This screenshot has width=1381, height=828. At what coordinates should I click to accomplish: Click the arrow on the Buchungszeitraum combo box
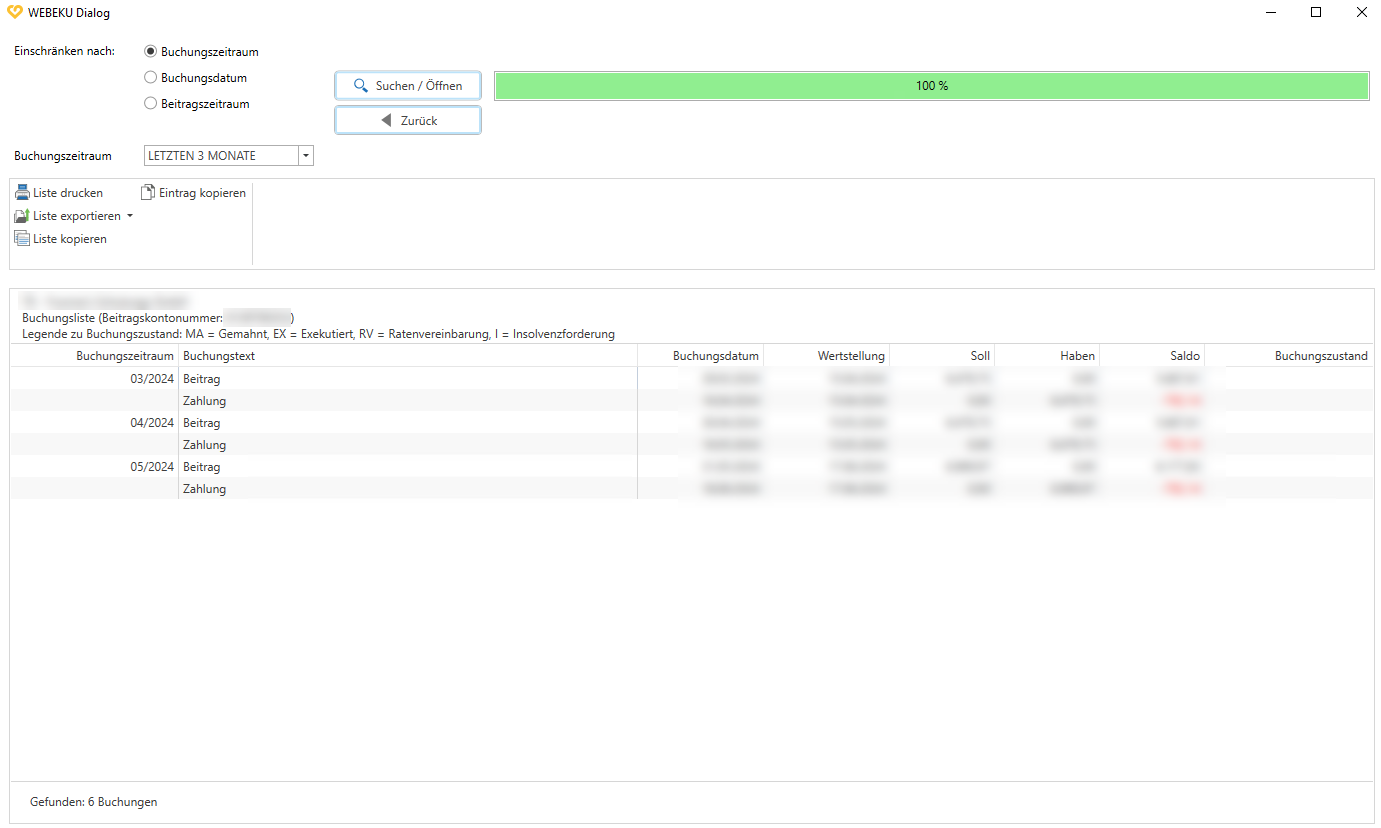(305, 155)
